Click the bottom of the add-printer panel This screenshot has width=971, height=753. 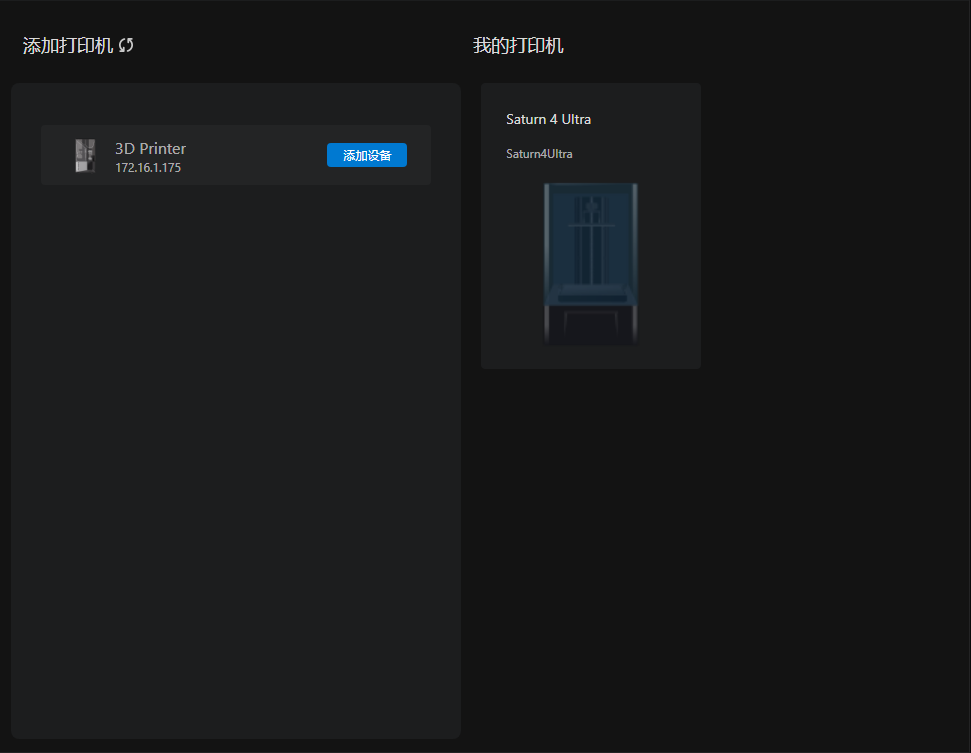[235, 715]
